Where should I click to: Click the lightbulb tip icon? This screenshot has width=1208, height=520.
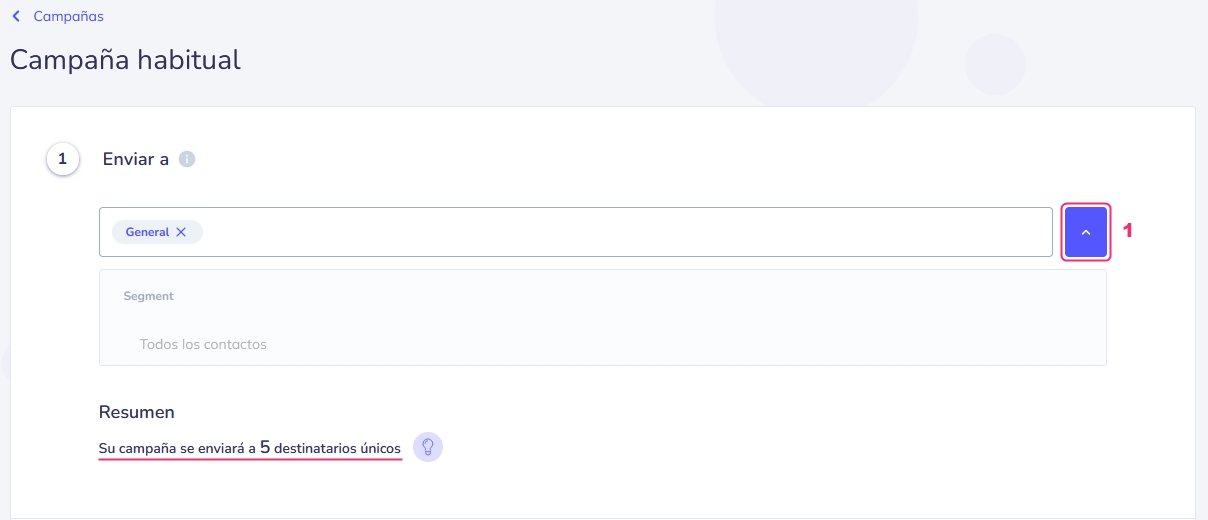click(428, 447)
